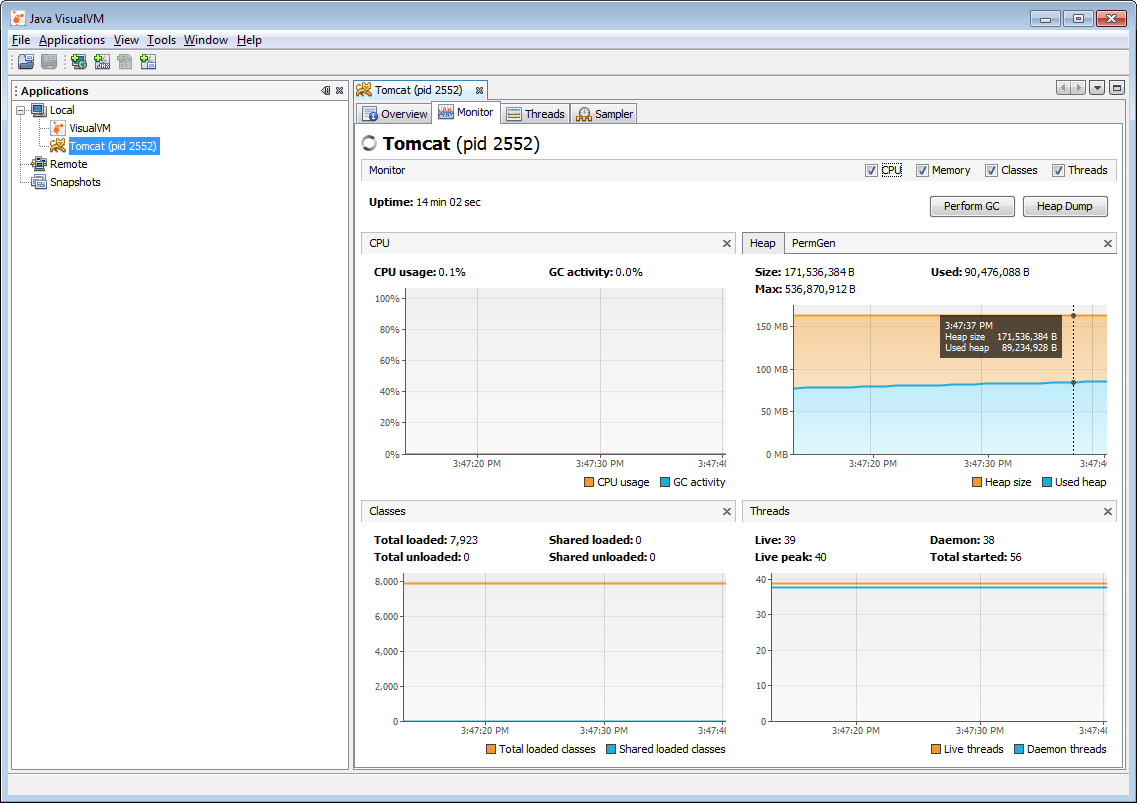Click the Heap Dump button
Screen dimensions: 1137x803
[x=1065, y=206]
